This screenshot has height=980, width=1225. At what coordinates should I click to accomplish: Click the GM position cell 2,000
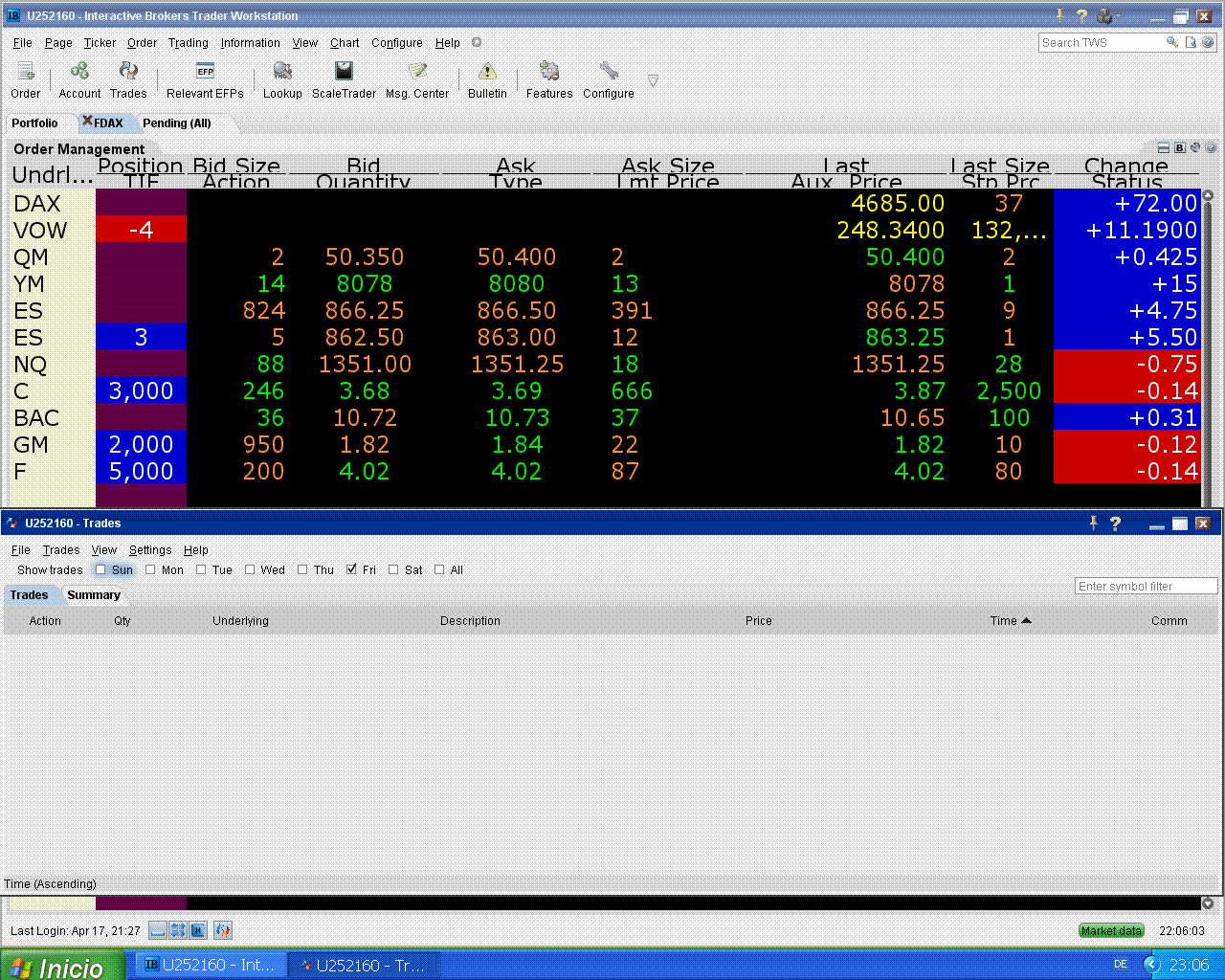[x=141, y=444]
